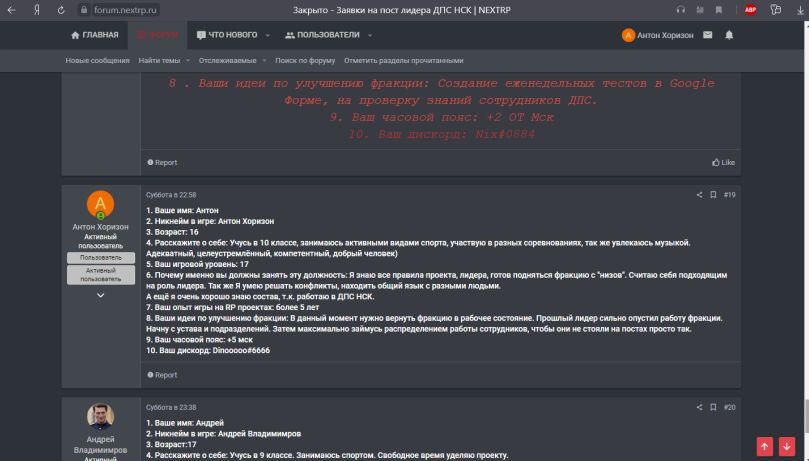Report the post with Discord Nix#0884
Viewport: 809px width, 461px height.
click(162, 162)
